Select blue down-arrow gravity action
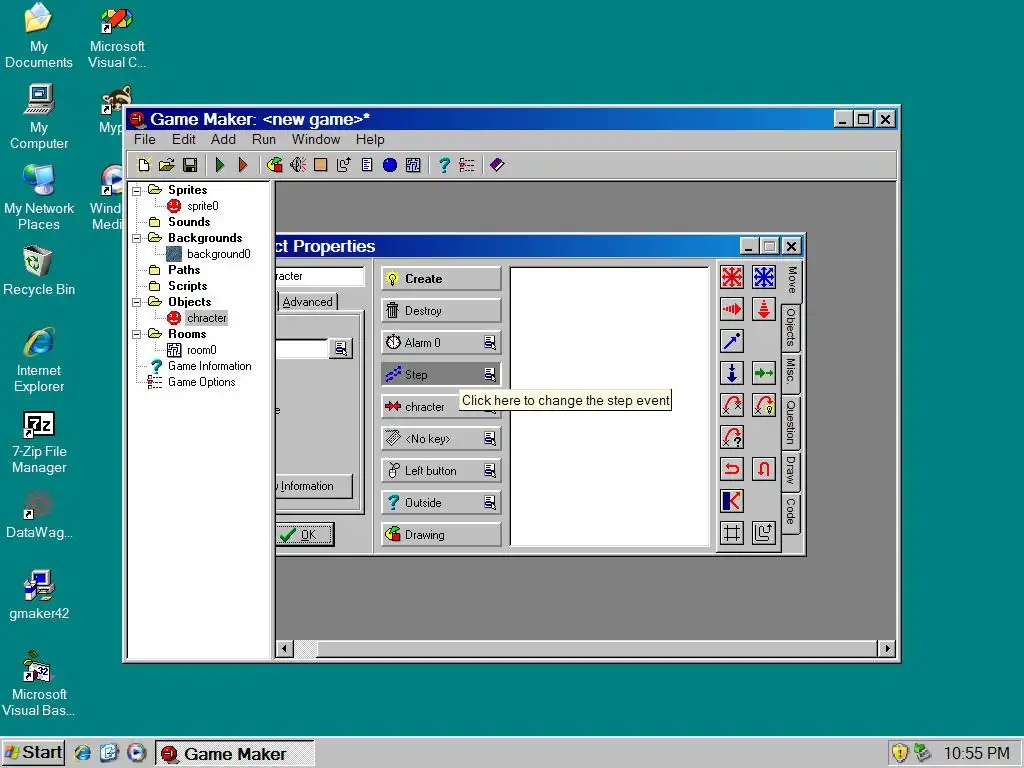The width and height of the screenshot is (1024, 768). coord(732,374)
